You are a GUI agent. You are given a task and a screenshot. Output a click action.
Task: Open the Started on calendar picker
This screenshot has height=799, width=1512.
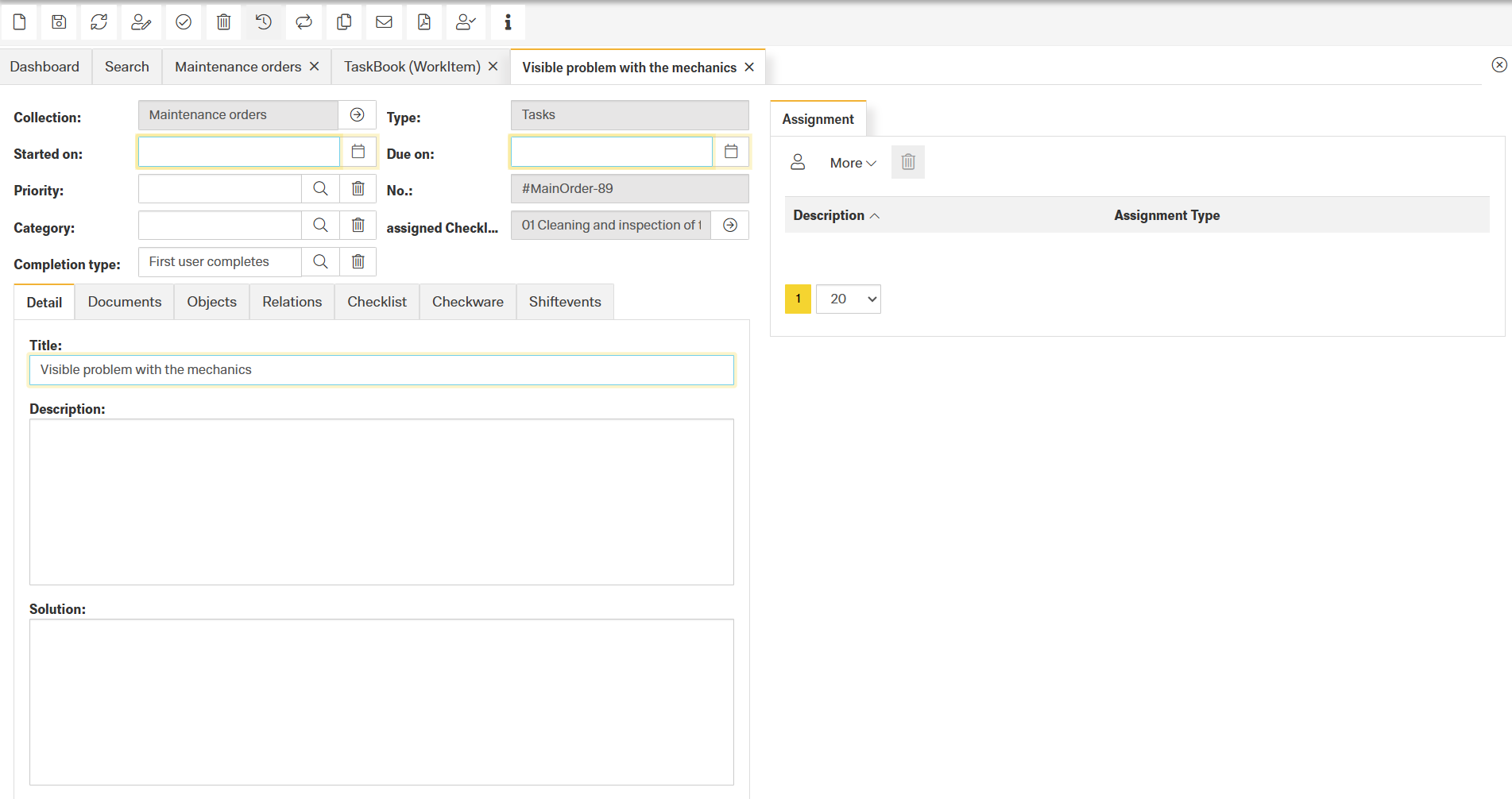pyautogui.click(x=358, y=152)
